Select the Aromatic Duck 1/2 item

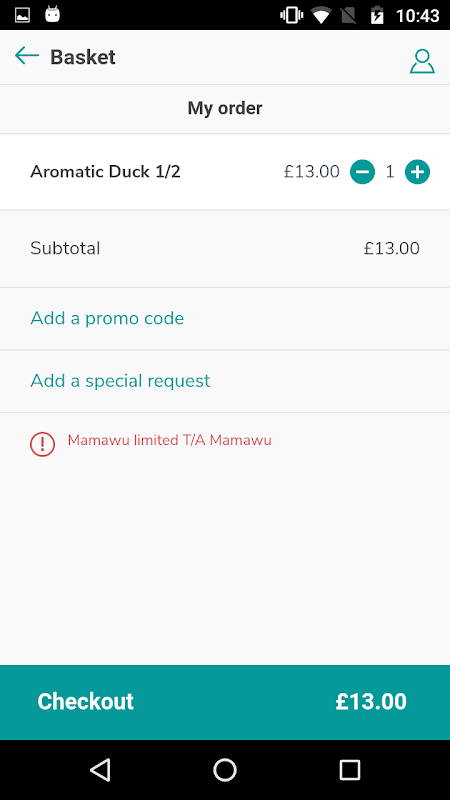coord(105,172)
